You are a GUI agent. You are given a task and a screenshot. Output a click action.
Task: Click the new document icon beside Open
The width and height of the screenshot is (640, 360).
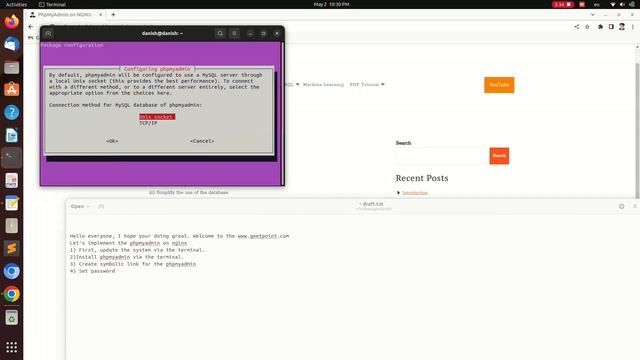101,207
